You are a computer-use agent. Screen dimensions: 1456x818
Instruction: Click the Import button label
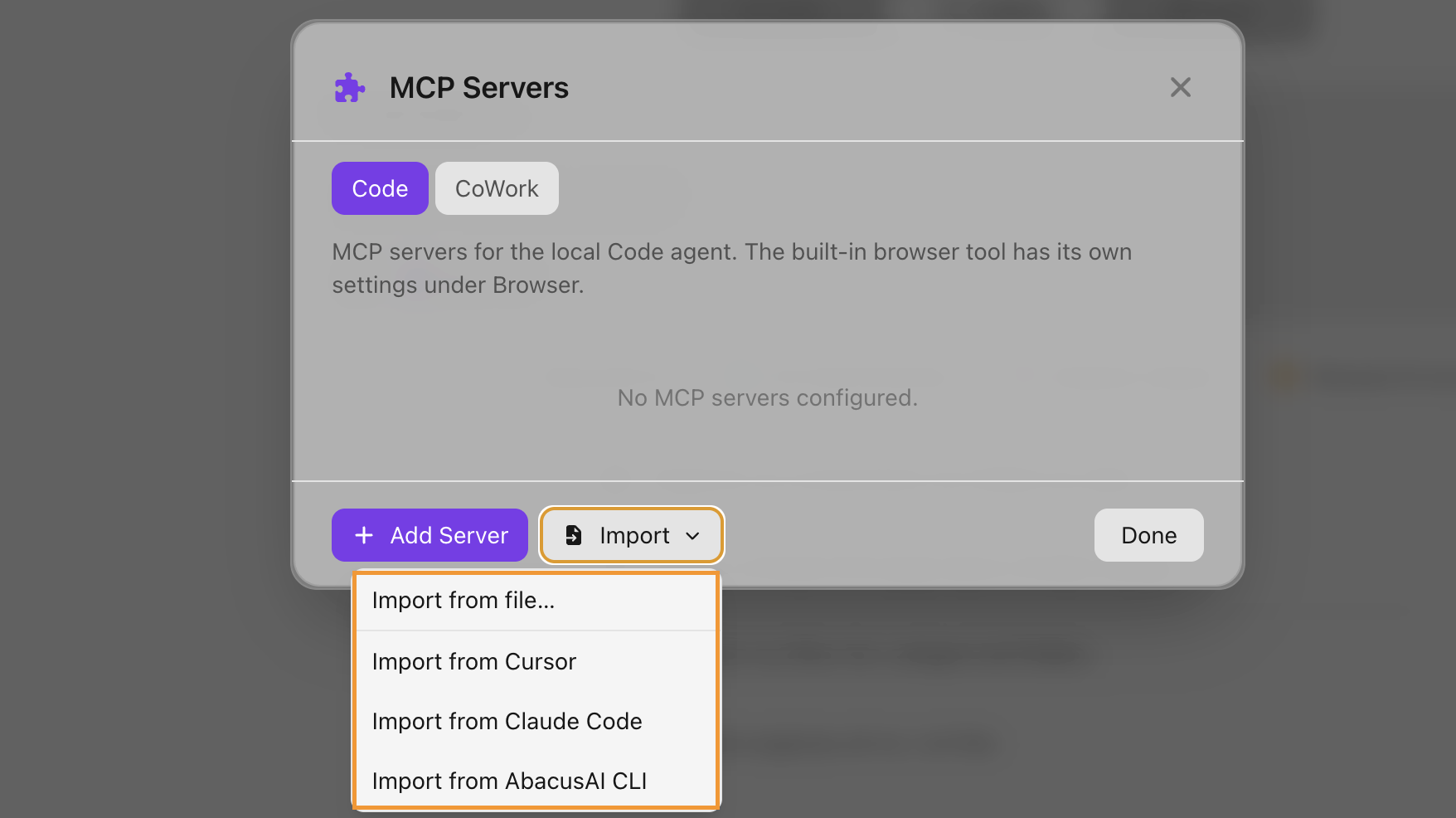pos(634,536)
